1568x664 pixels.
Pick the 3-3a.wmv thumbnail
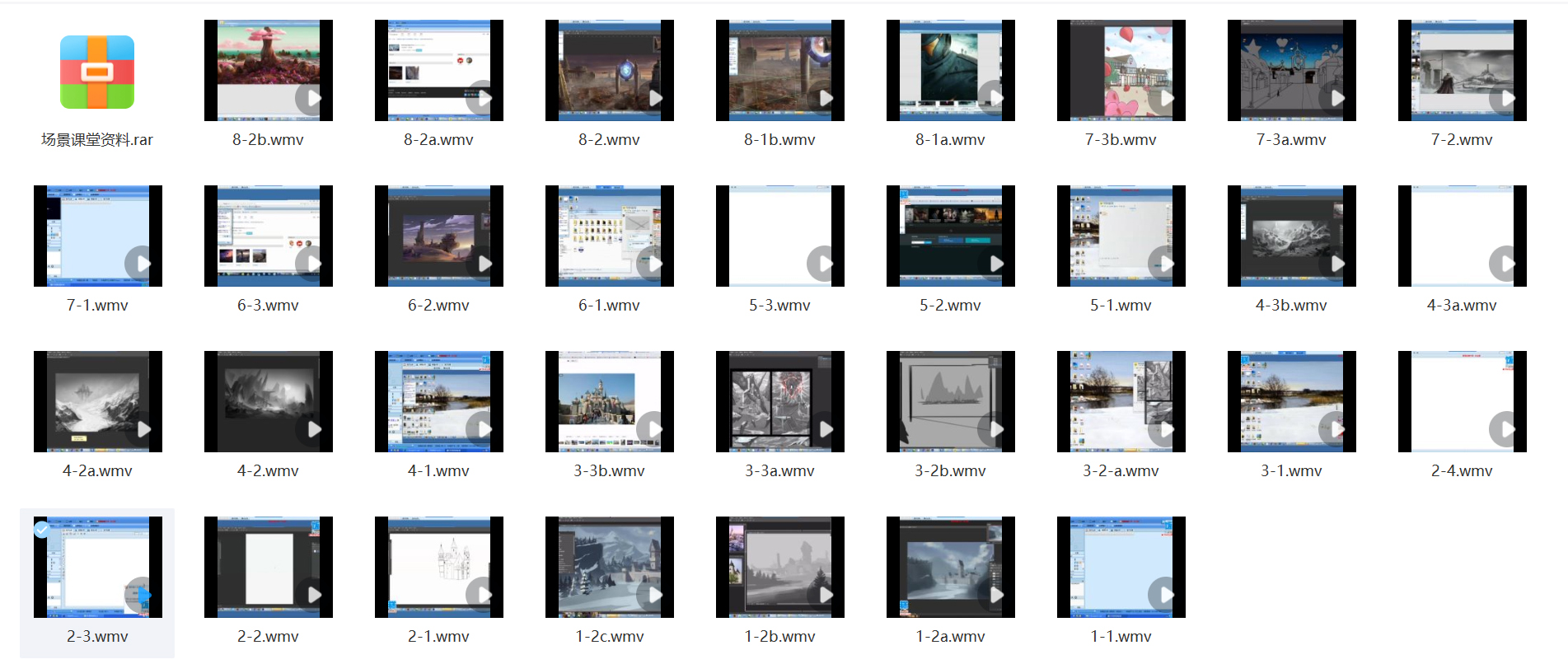[x=779, y=401]
